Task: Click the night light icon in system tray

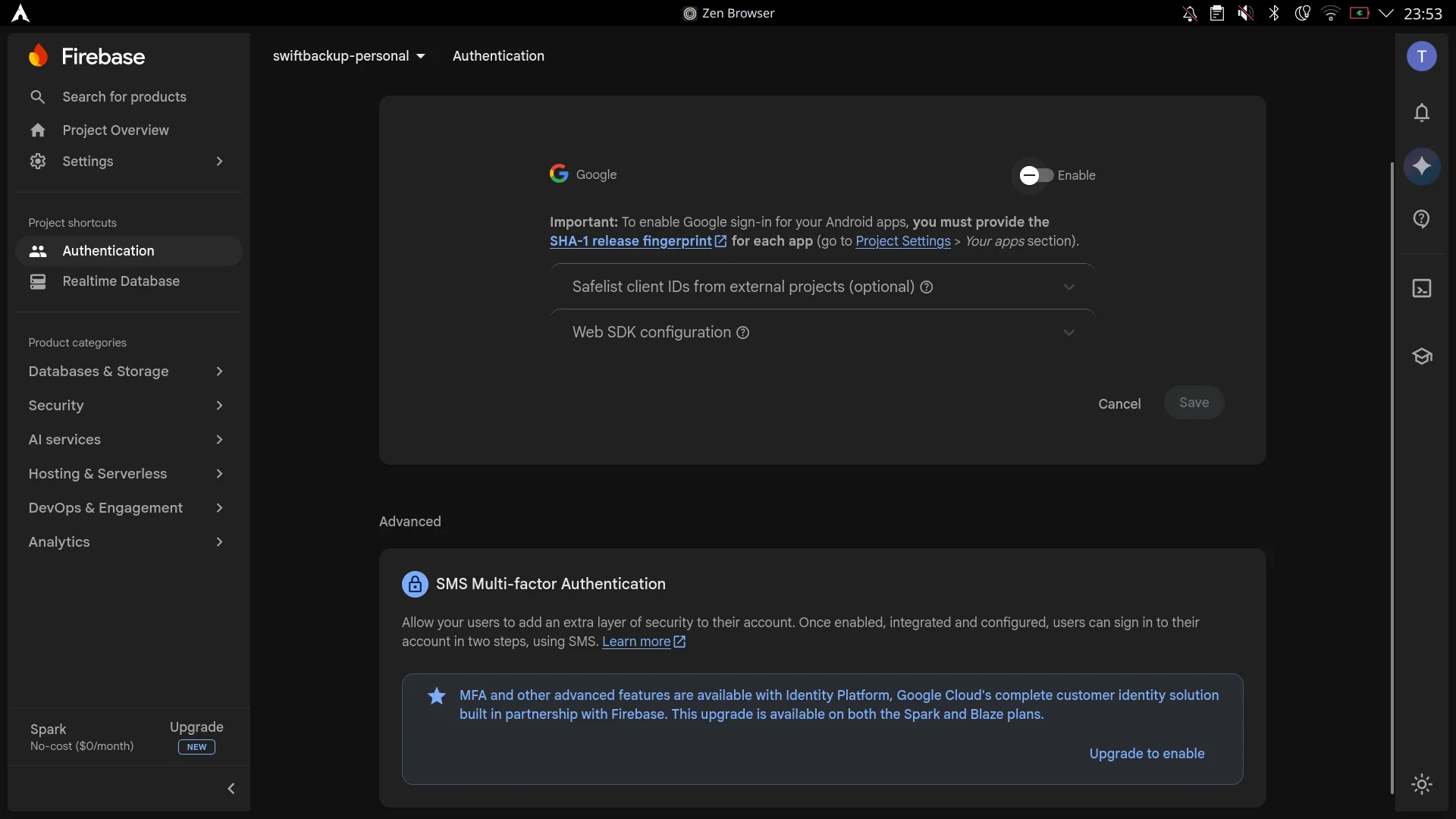Action: point(1302,14)
